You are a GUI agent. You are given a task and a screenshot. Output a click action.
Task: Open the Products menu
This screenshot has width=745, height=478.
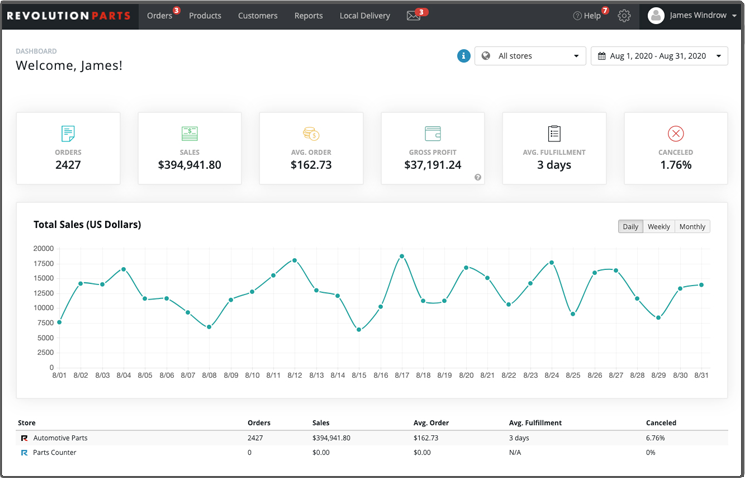tap(205, 16)
